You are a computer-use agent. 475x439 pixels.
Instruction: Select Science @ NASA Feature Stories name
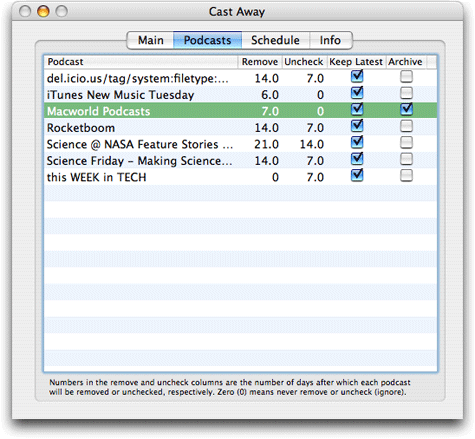pyautogui.click(x=140, y=144)
